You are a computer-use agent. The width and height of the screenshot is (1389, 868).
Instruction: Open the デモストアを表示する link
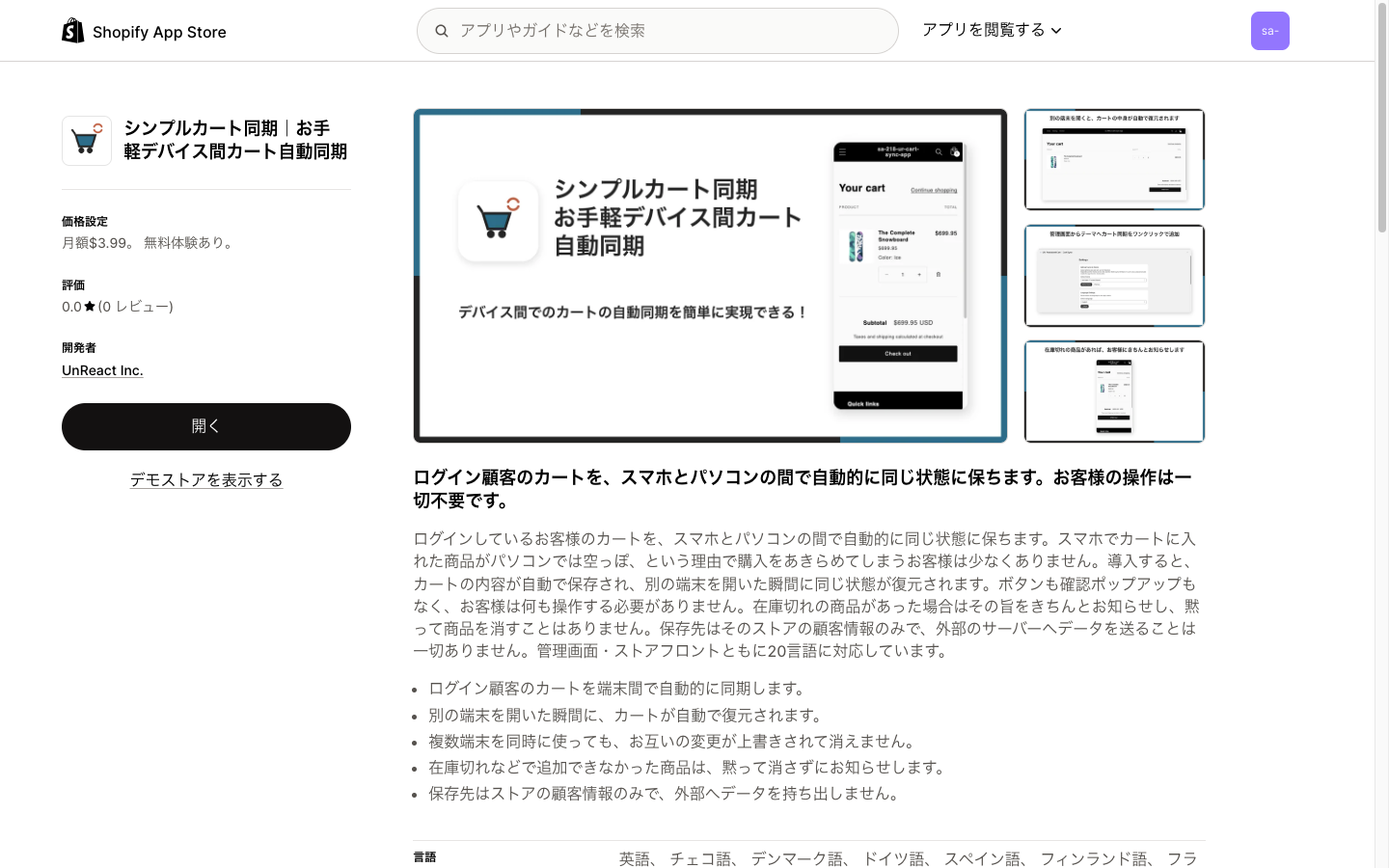coord(206,479)
